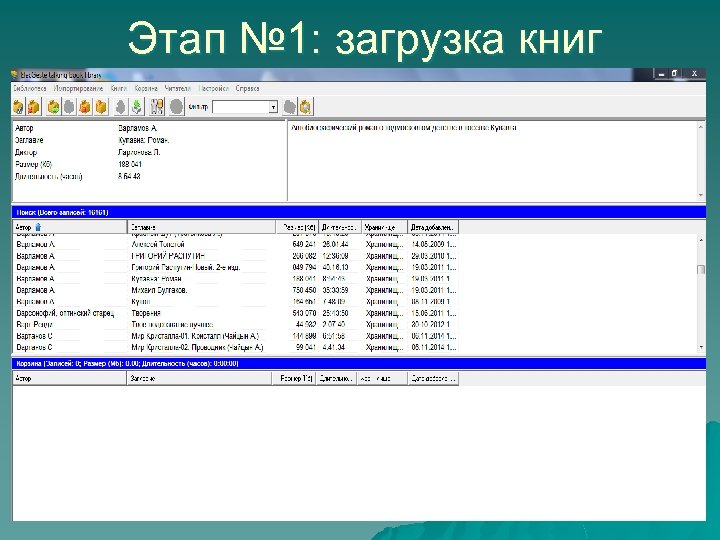Click basket list Размер column header
This screenshot has height=540, width=720.
294,378
